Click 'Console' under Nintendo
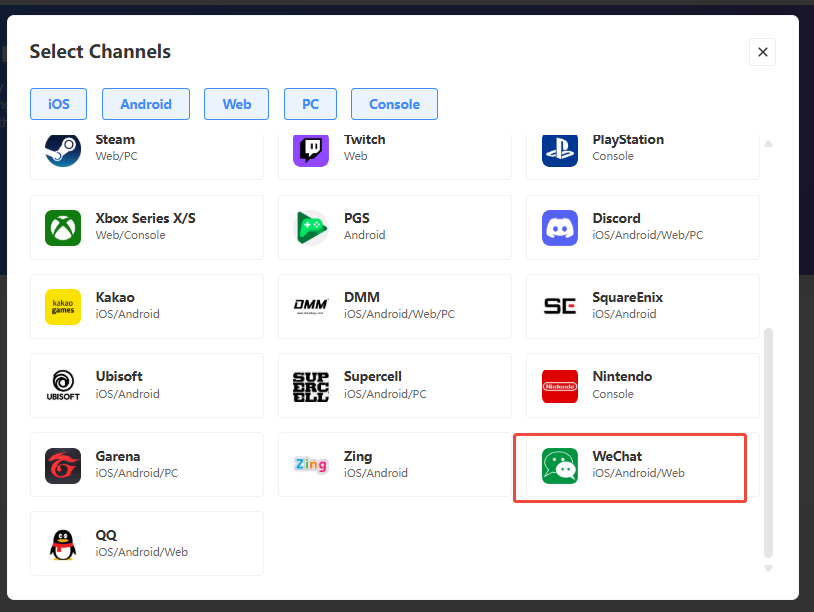 (x=613, y=394)
